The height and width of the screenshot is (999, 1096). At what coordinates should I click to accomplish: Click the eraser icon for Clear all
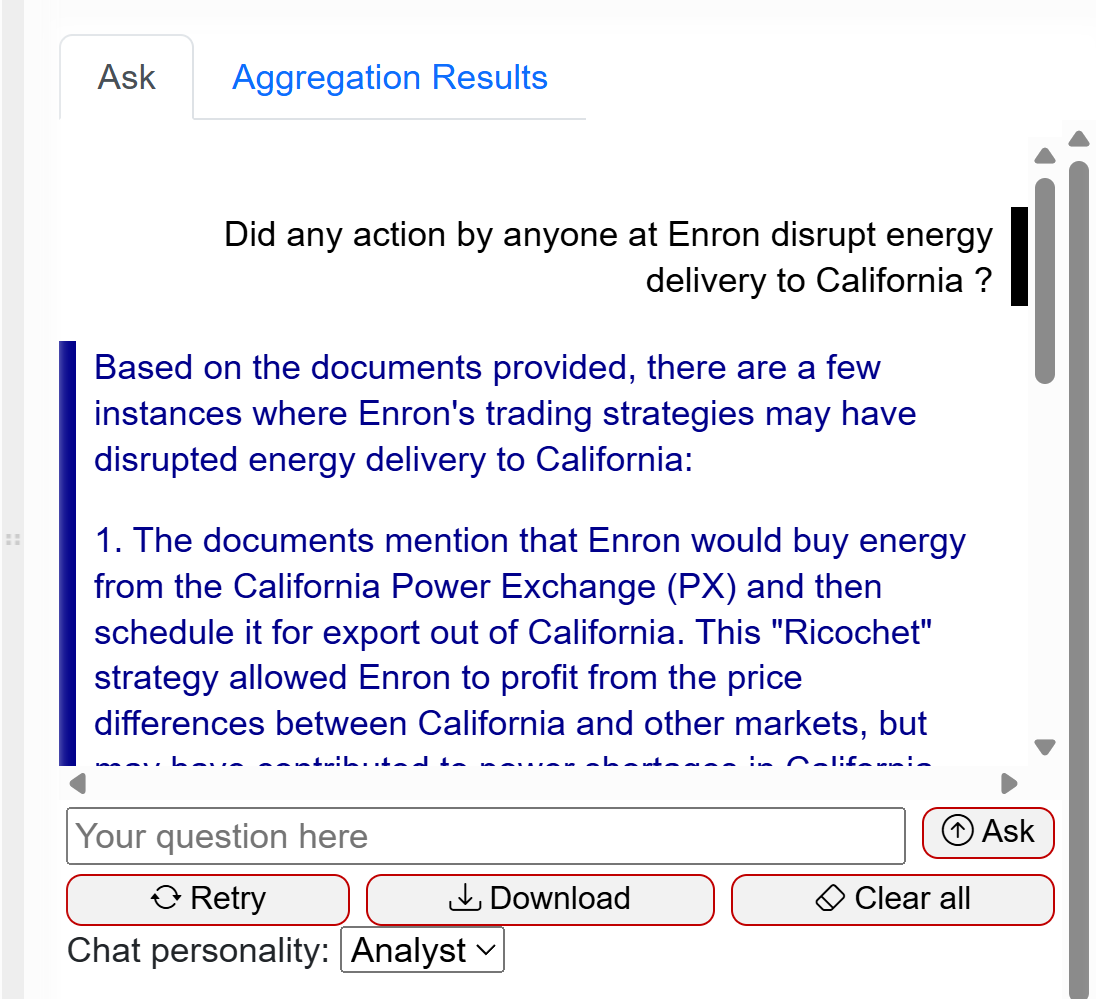pyautogui.click(x=830, y=899)
